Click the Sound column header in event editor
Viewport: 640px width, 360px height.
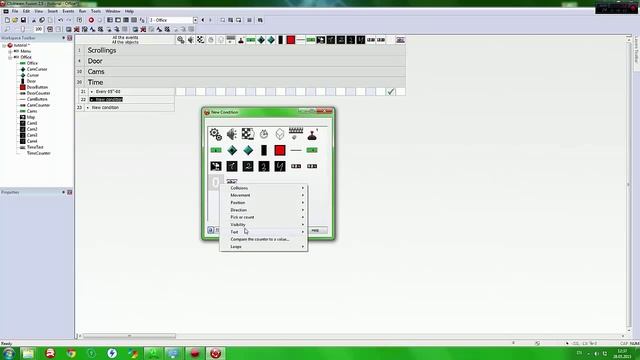coord(191,40)
